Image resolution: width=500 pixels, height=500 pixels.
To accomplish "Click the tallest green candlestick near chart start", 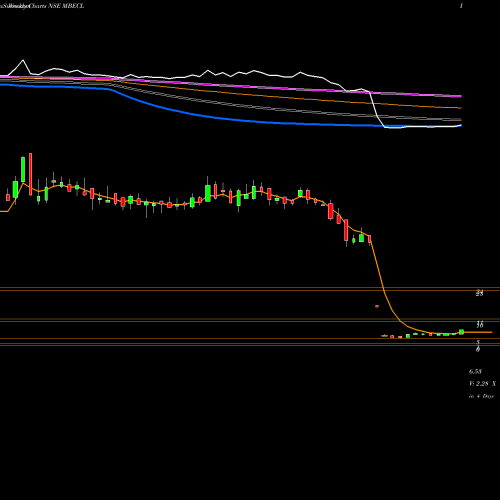I will click(x=23, y=169).
